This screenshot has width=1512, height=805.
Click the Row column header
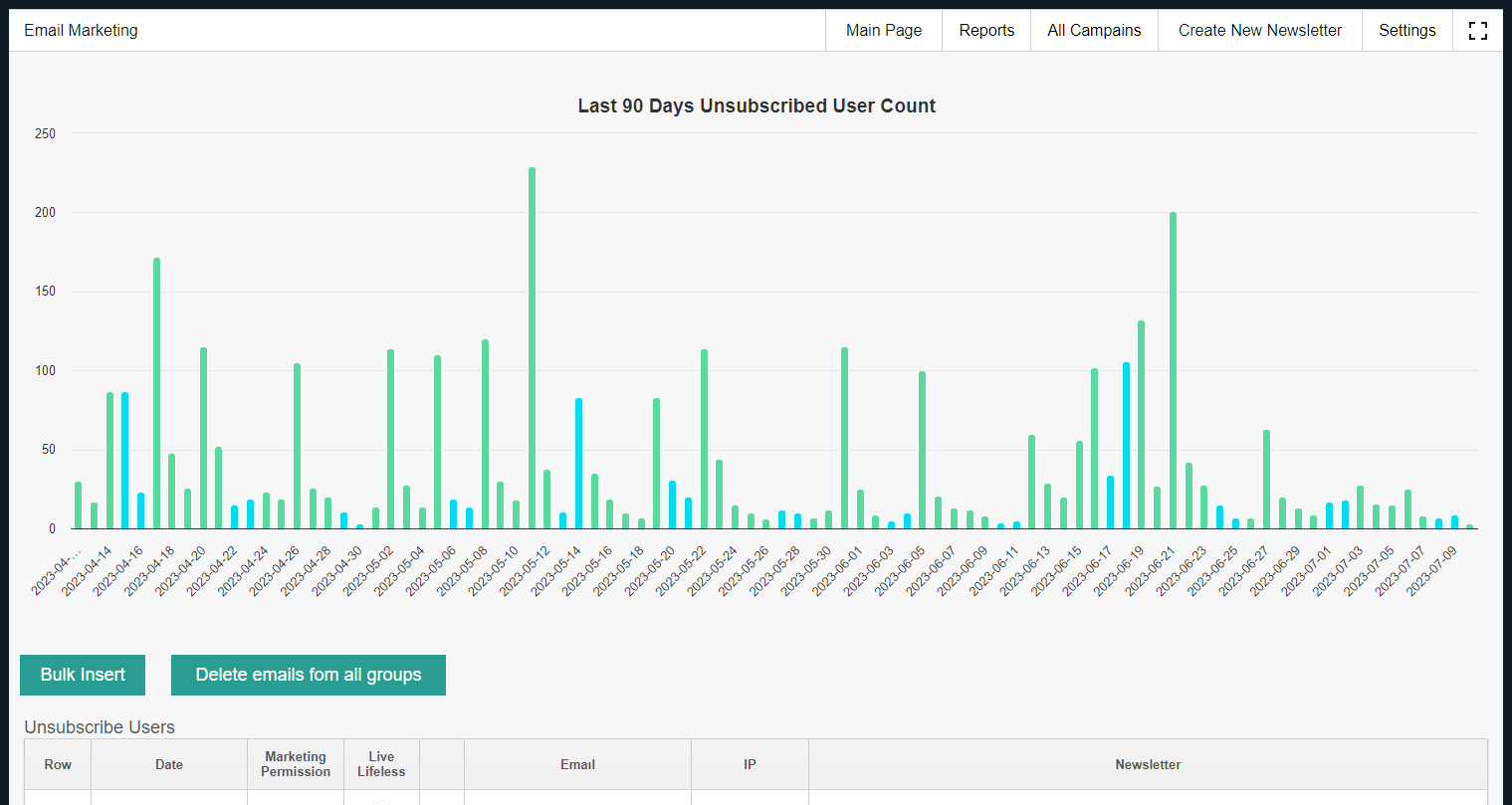point(58,764)
